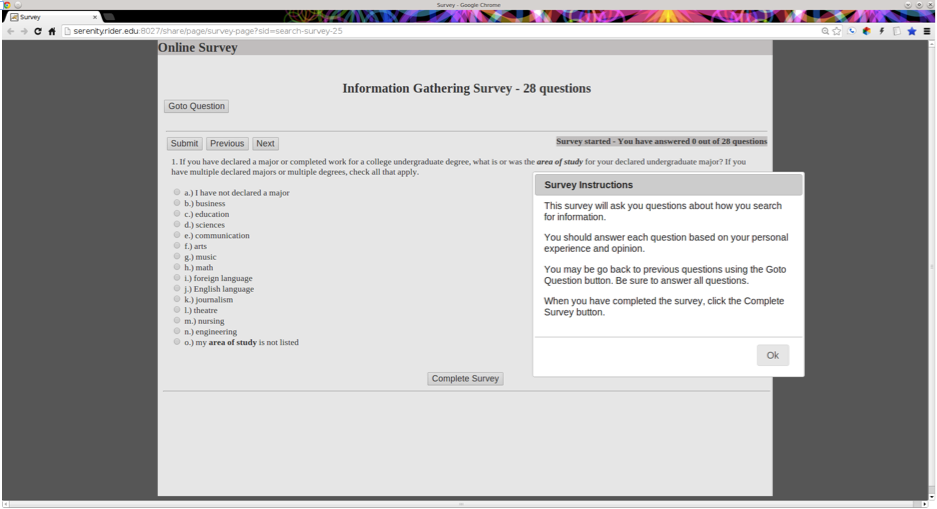Click the Complete Survey button
This screenshot has width=937, height=509.
(466, 379)
